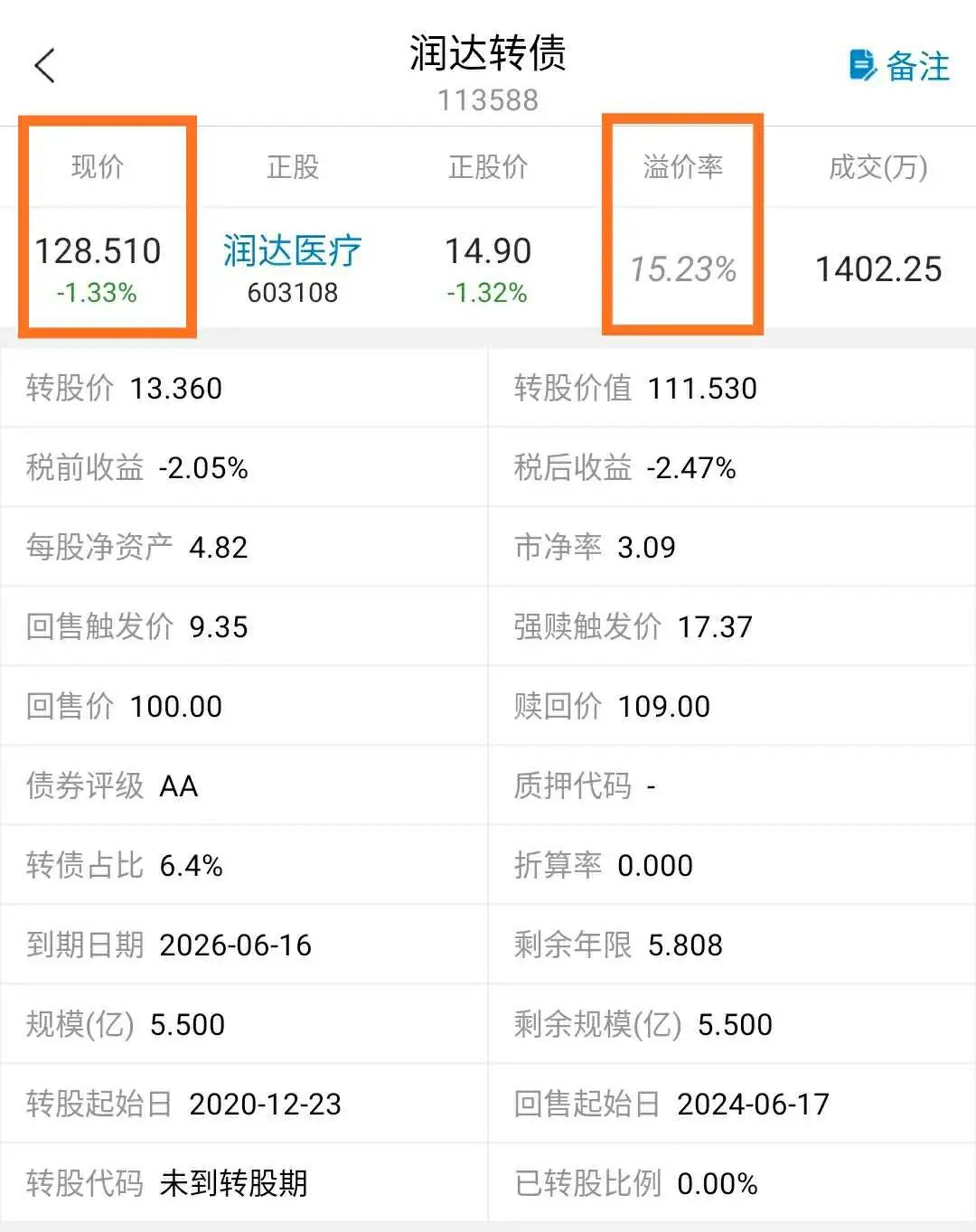Viewport: 976px width, 1232px height.
Task: Select the 现价 column header
Action: pyautogui.click(x=98, y=166)
